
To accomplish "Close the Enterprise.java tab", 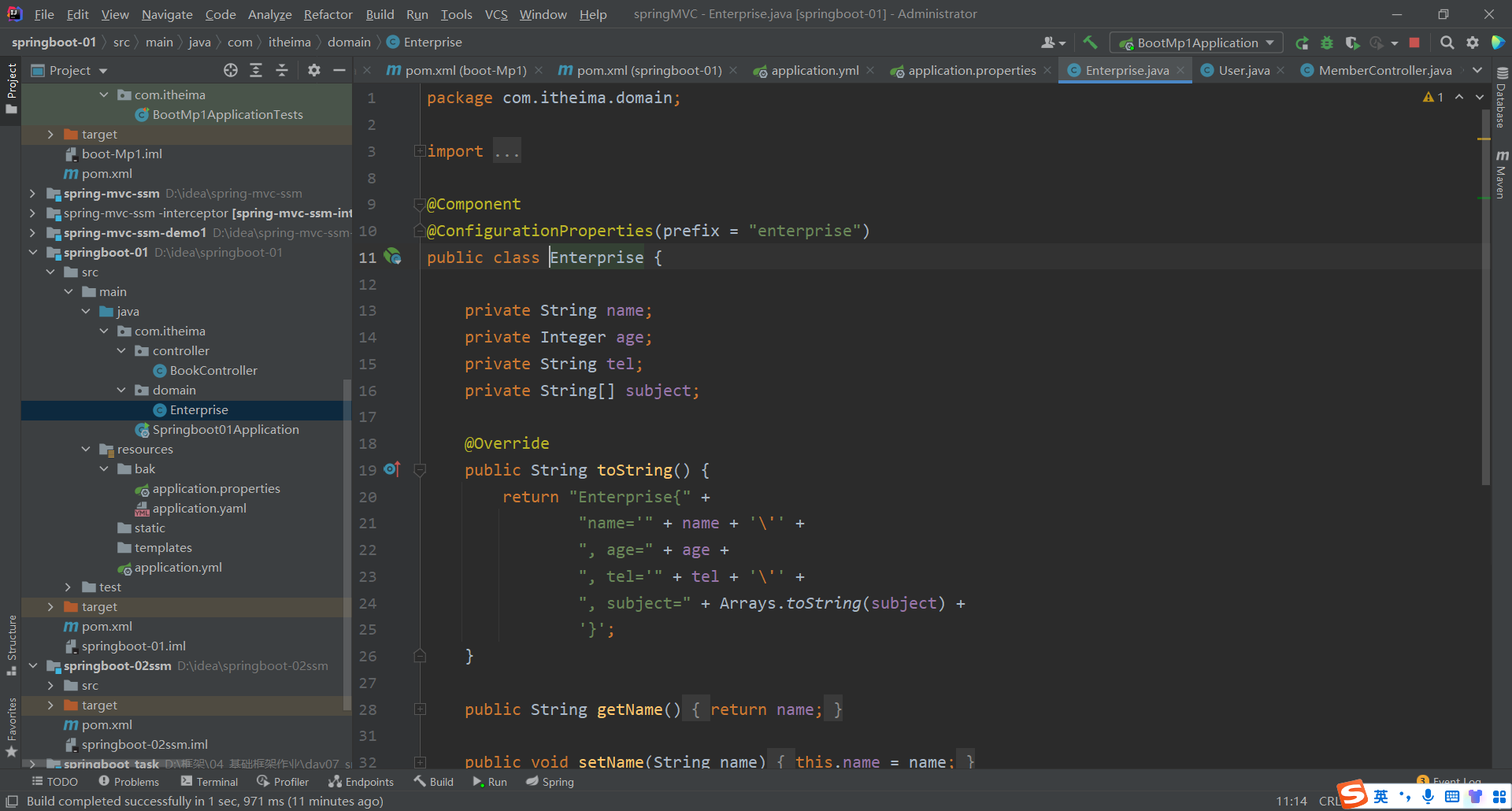I will 1180,70.
